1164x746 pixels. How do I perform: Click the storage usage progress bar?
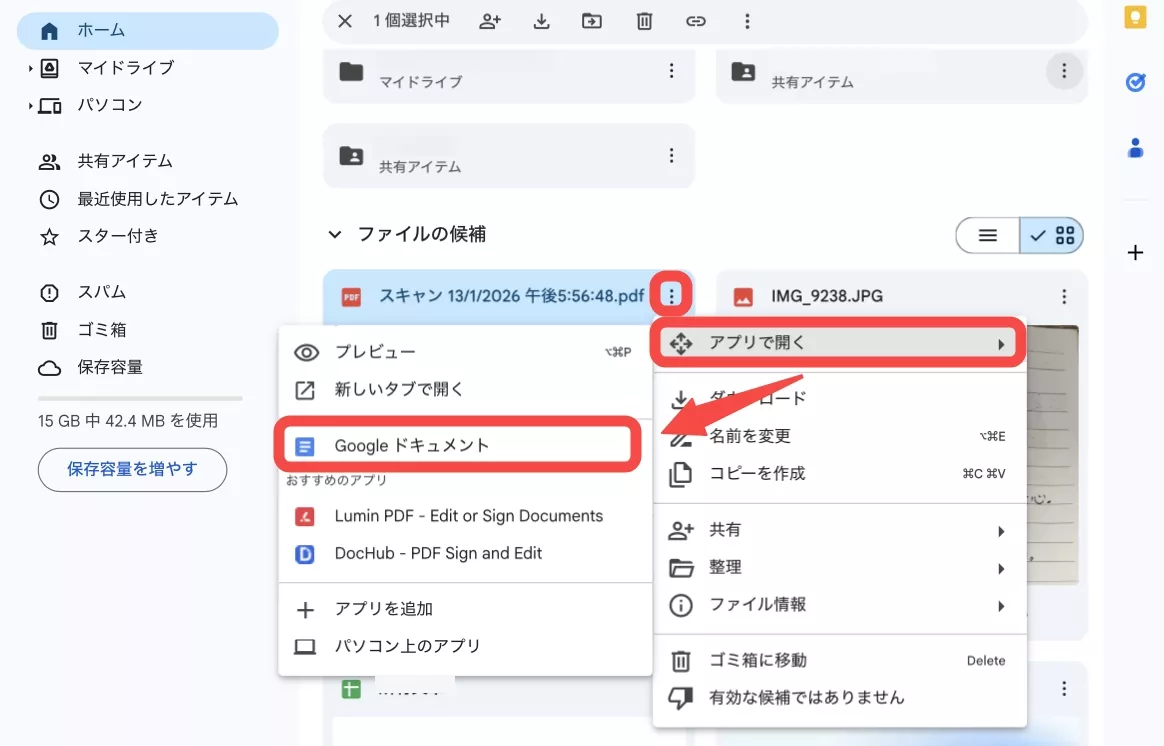coord(140,398)
